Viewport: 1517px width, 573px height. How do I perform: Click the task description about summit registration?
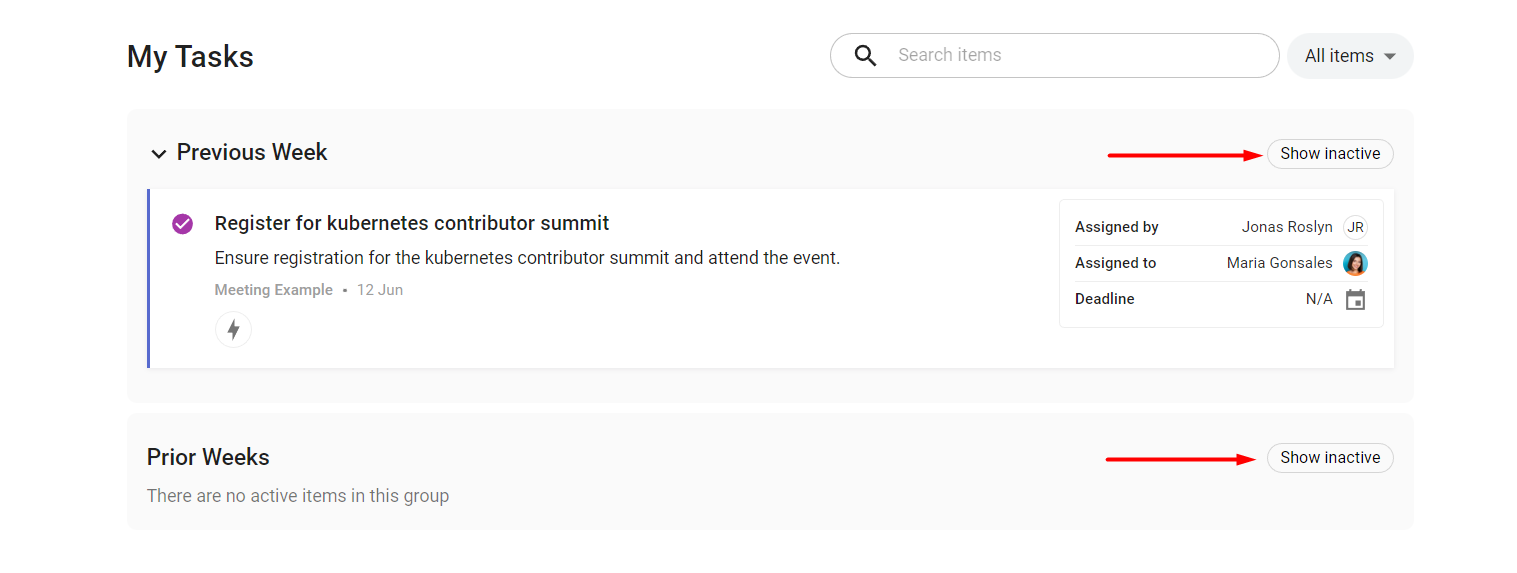coord(527,258)
